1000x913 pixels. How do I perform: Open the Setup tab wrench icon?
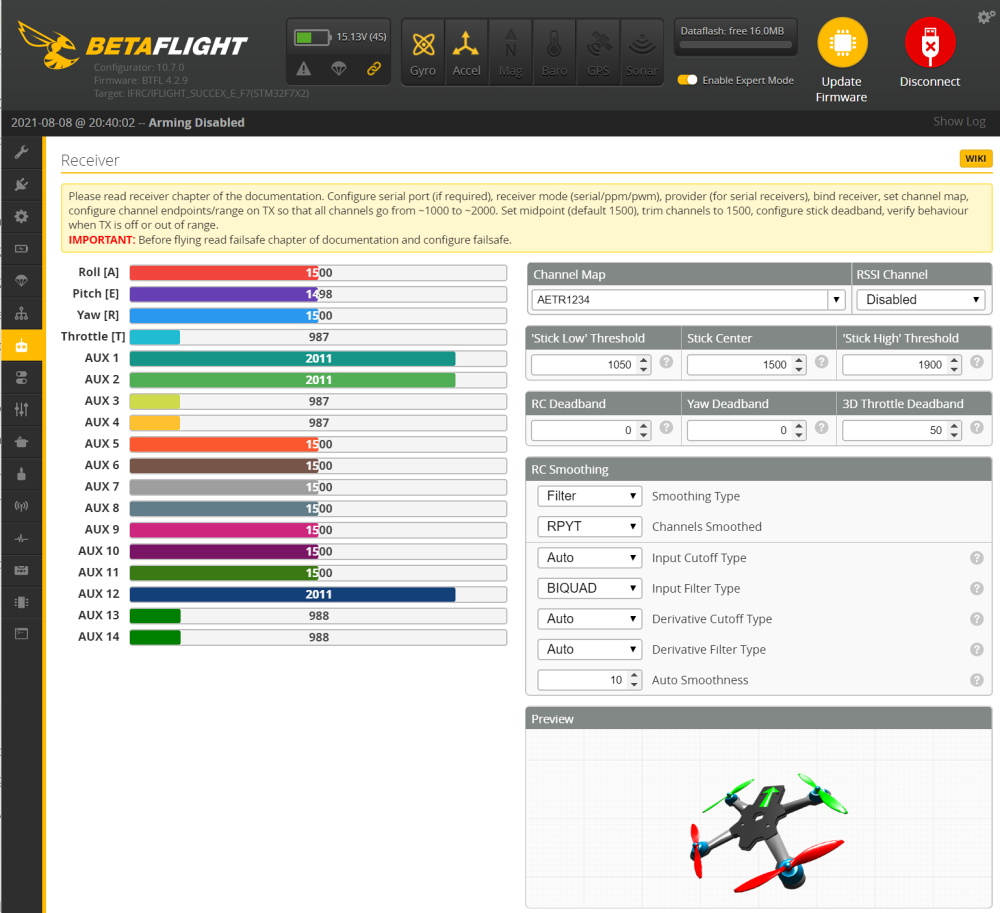coord(21,152)
